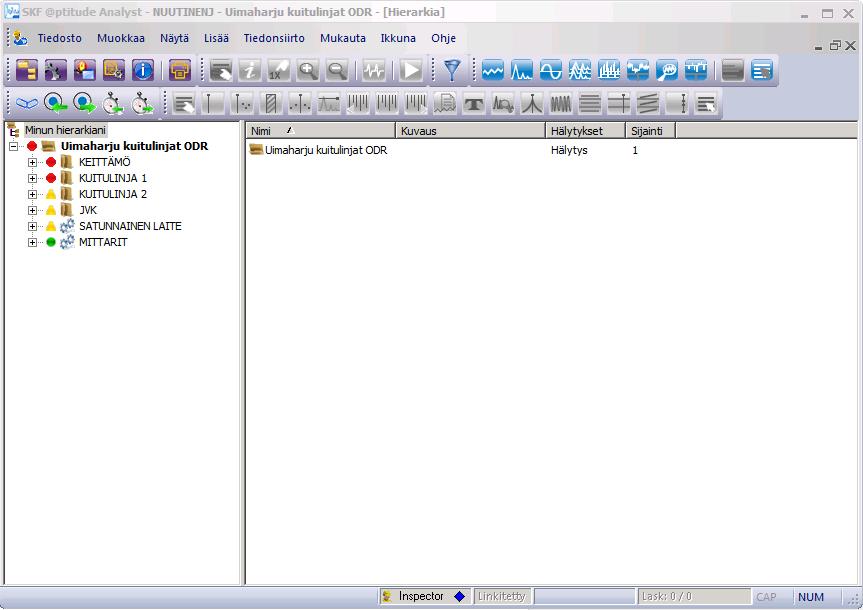
Task: Open the Tiedonsiirto menu
Action: click(x=274, y=38)
